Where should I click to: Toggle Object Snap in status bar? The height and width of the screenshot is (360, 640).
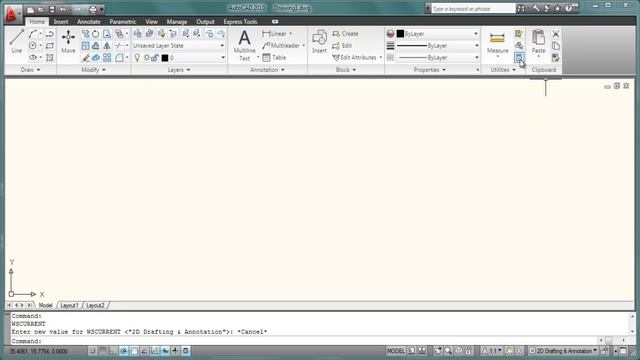pyautogui.click(x=134, y=351)
